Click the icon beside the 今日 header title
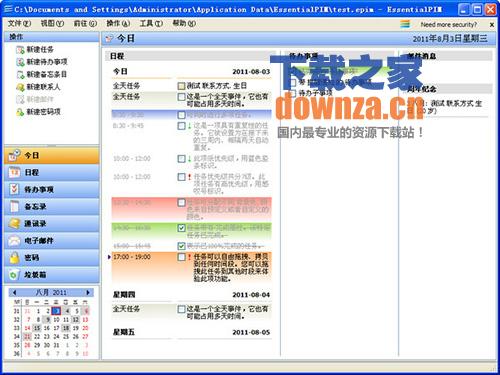 coord(109,39)
